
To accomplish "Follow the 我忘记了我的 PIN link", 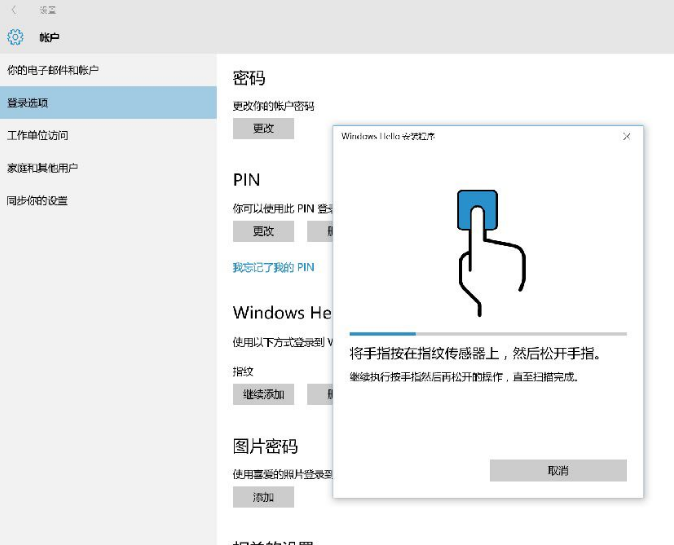I will pyautogui.click(x=273, y=267).
